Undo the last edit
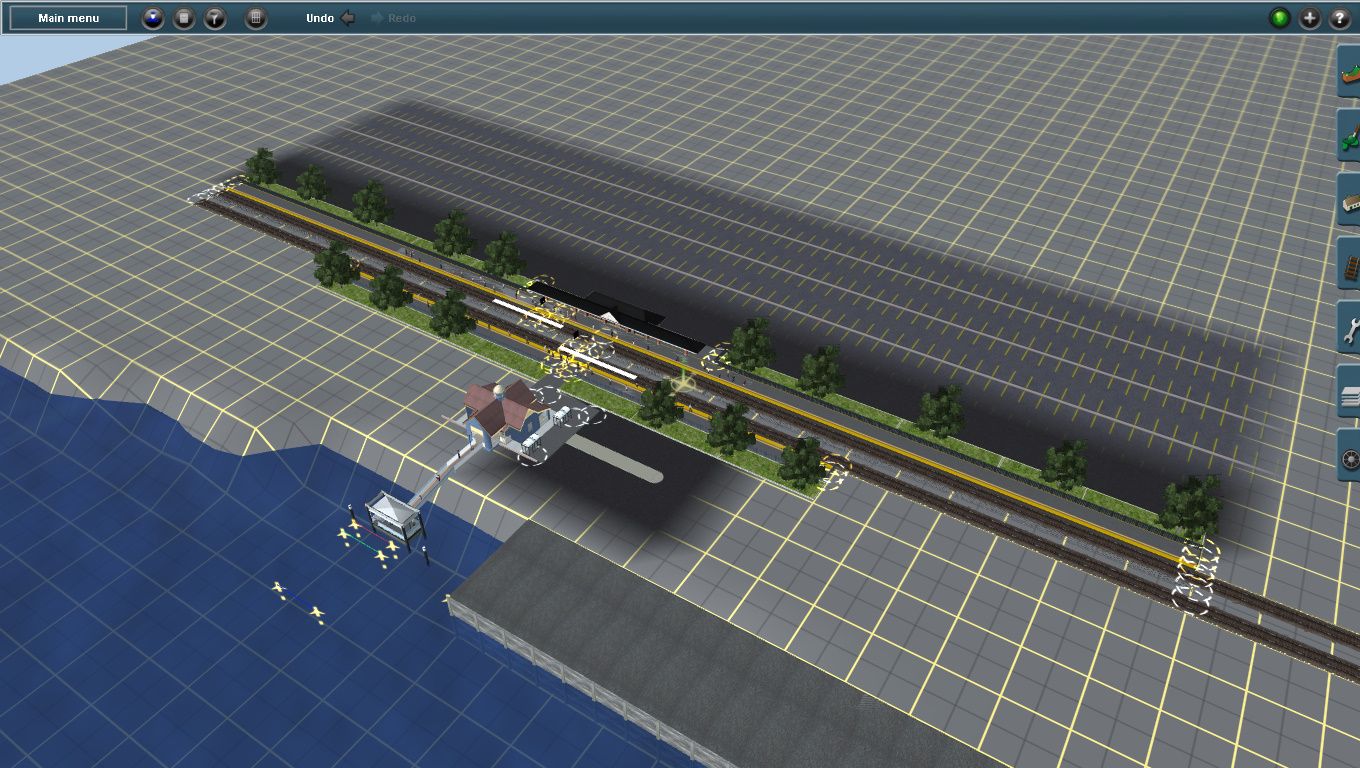 (x=330, y=18)
